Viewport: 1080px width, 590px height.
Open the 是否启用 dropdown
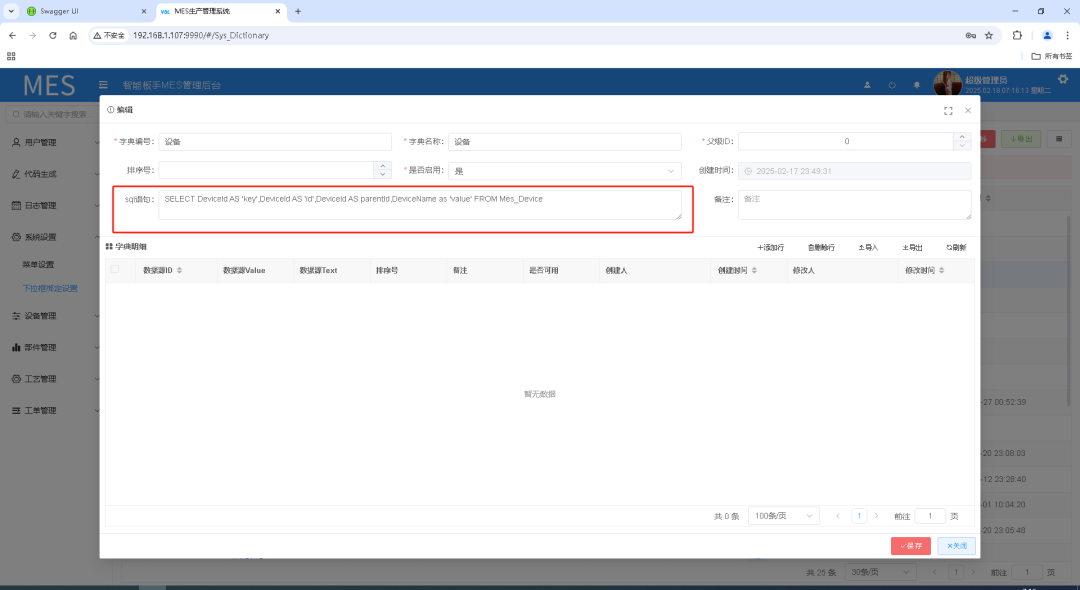[x=564, y=171]
